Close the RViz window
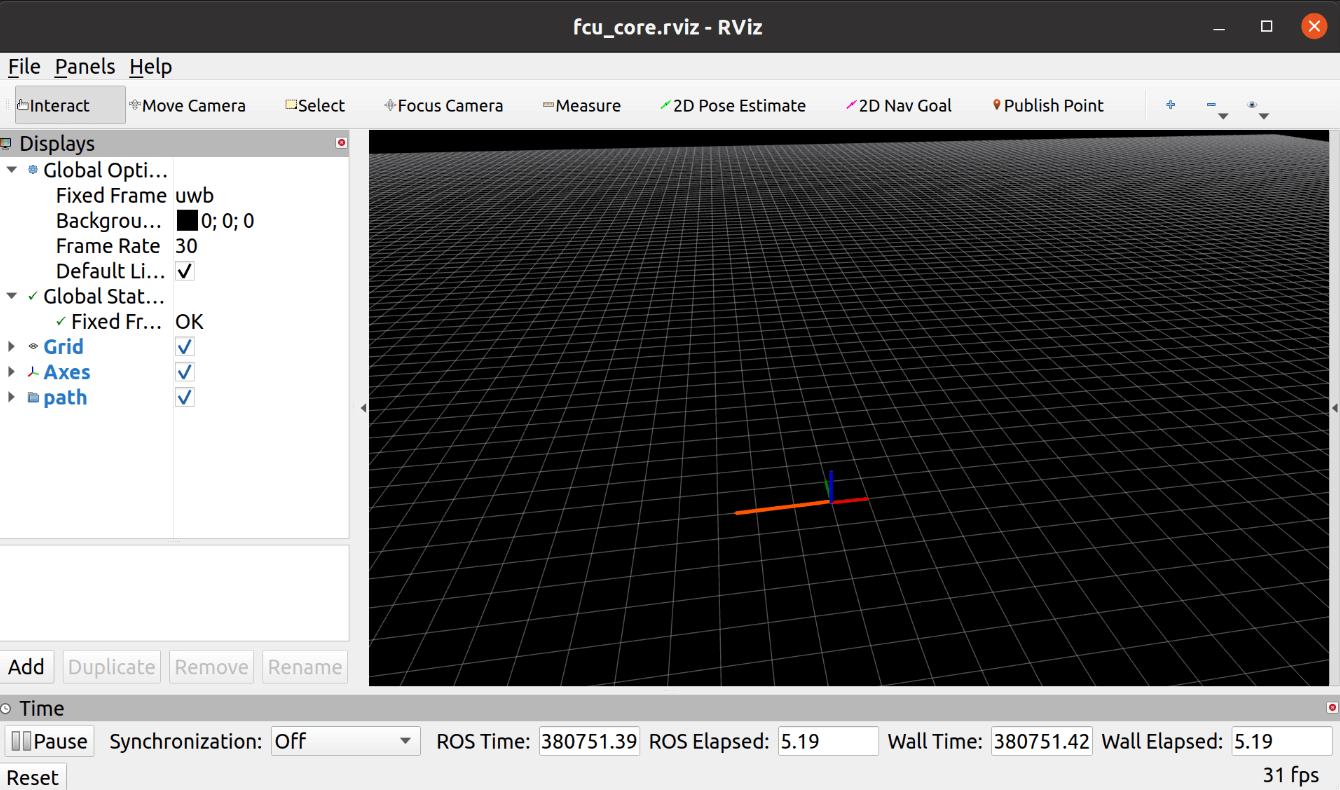This screenshot has height=790, width=1340. tap(1313, 27)
